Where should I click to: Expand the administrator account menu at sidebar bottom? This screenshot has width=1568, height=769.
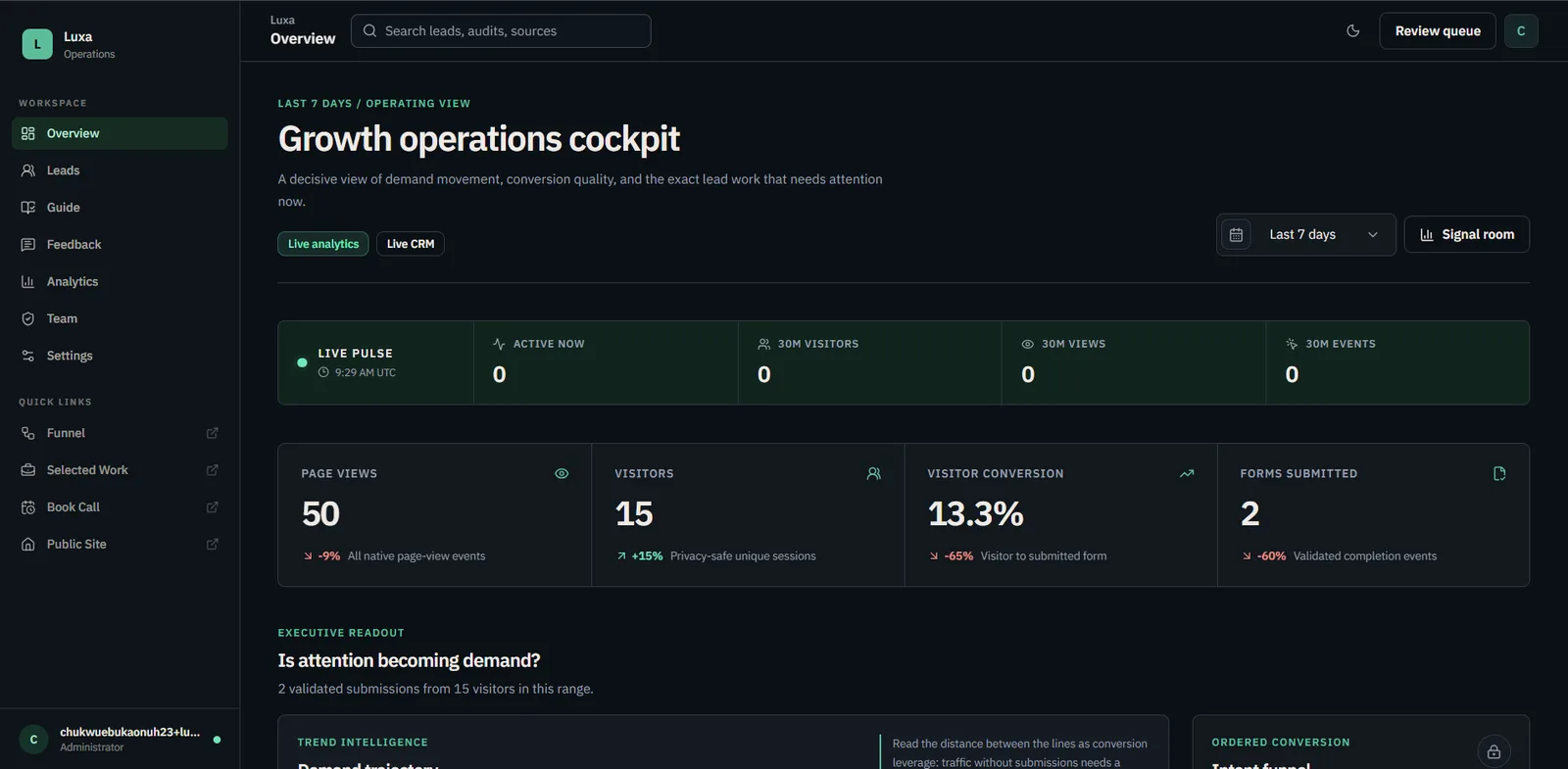pyautogui.click(x=120, y=739)
